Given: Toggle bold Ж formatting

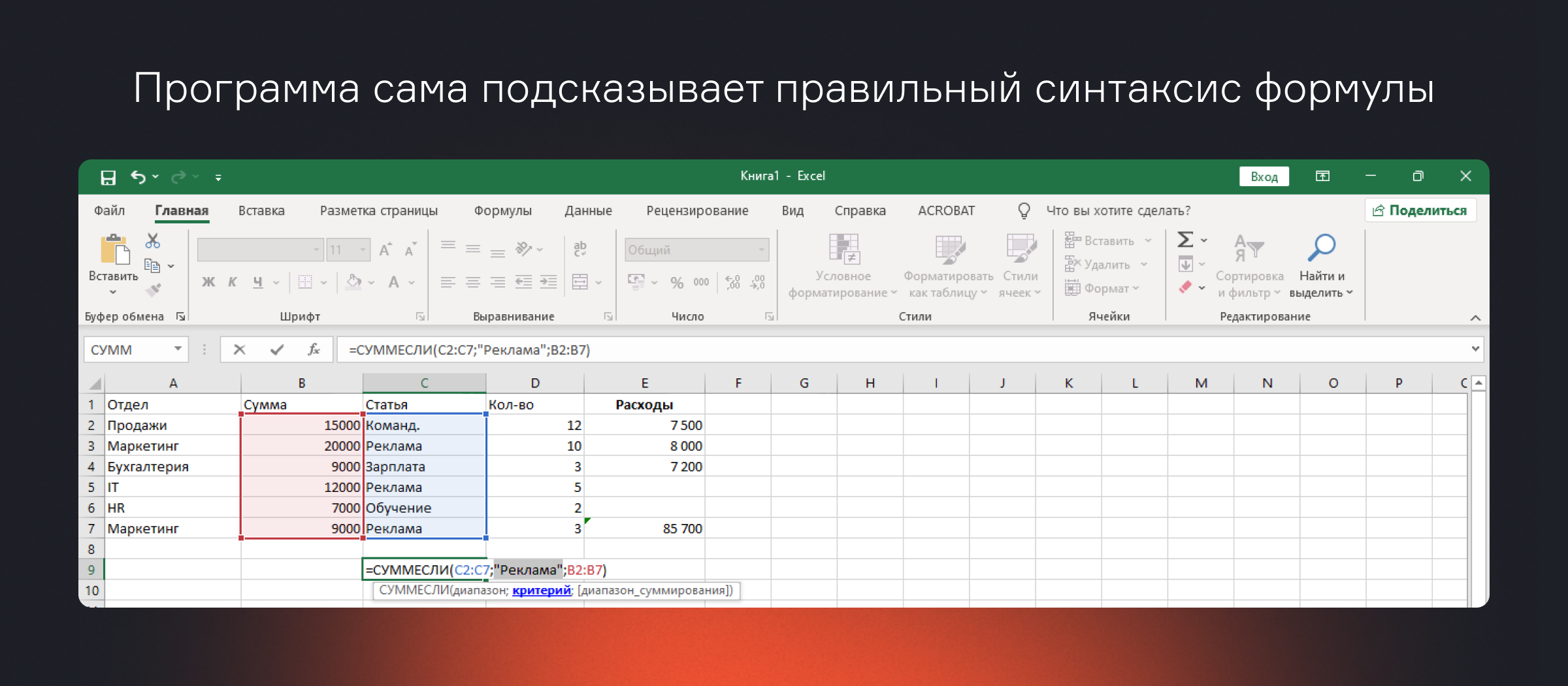Looking at the screenshot, I should point(208,282).
